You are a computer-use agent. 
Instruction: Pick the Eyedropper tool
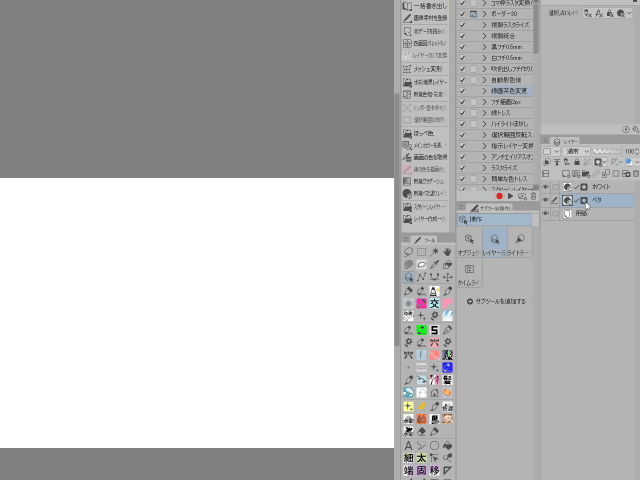[434, 264]
